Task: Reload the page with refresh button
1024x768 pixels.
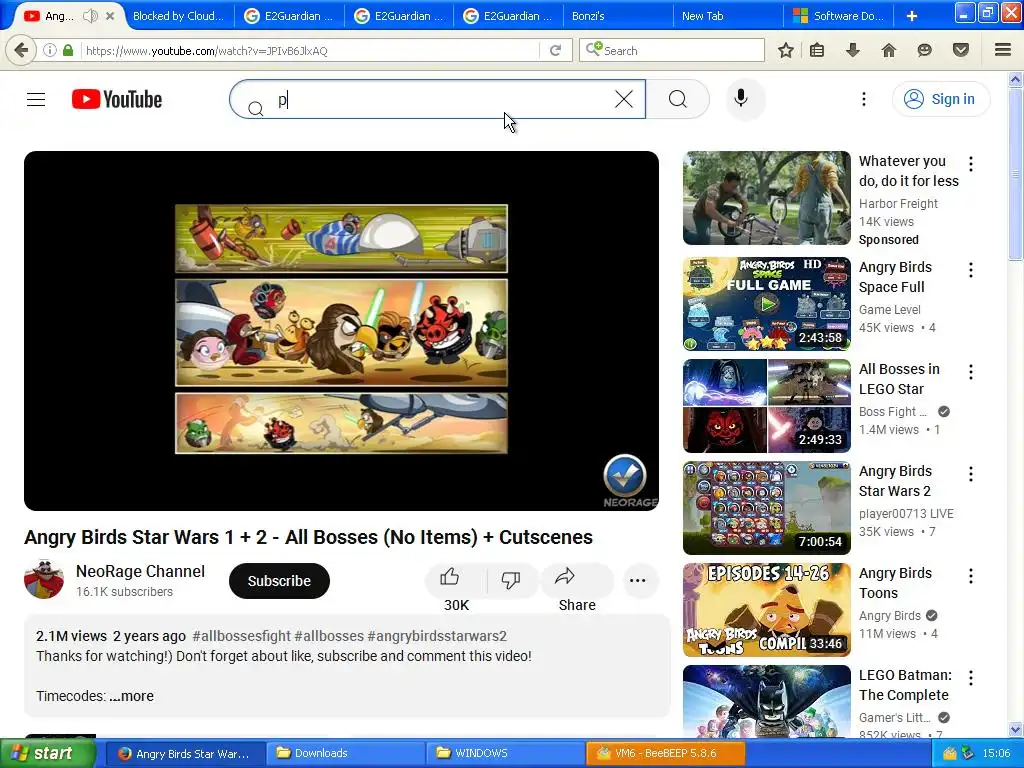Action: click(x=555, y=50)
